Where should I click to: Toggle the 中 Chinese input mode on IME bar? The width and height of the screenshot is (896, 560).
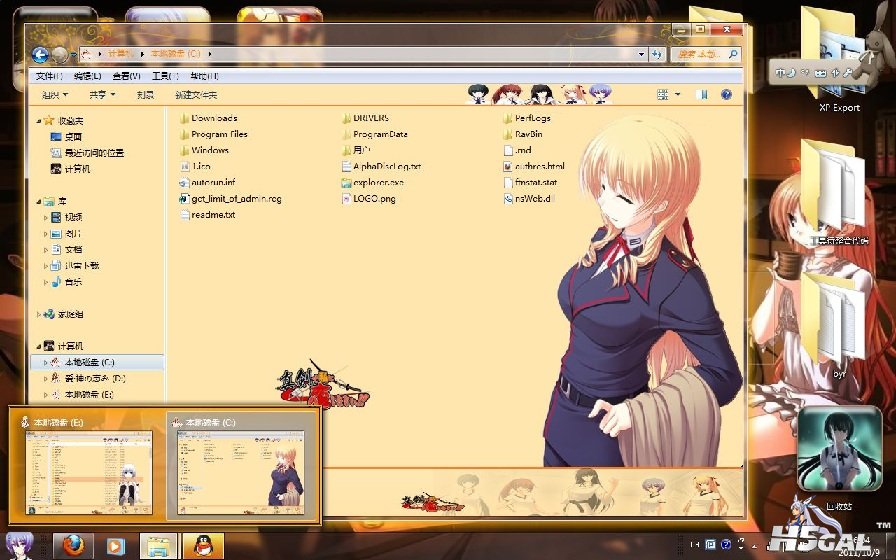(779, 73)
